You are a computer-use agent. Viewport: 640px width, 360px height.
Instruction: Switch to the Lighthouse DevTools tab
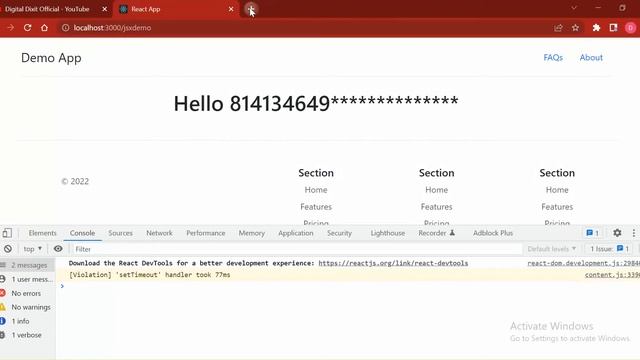click(x=388, y=233)
